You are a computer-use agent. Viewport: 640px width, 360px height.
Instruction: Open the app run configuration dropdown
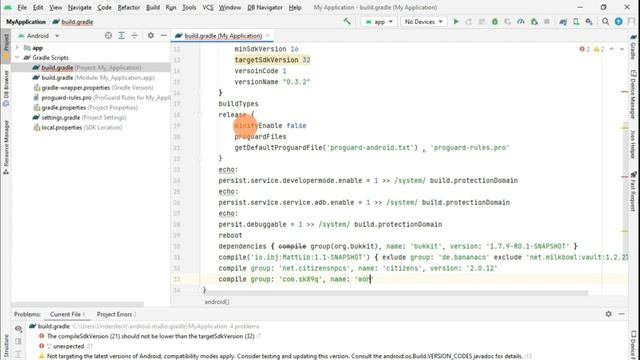[x=379, y=22]
